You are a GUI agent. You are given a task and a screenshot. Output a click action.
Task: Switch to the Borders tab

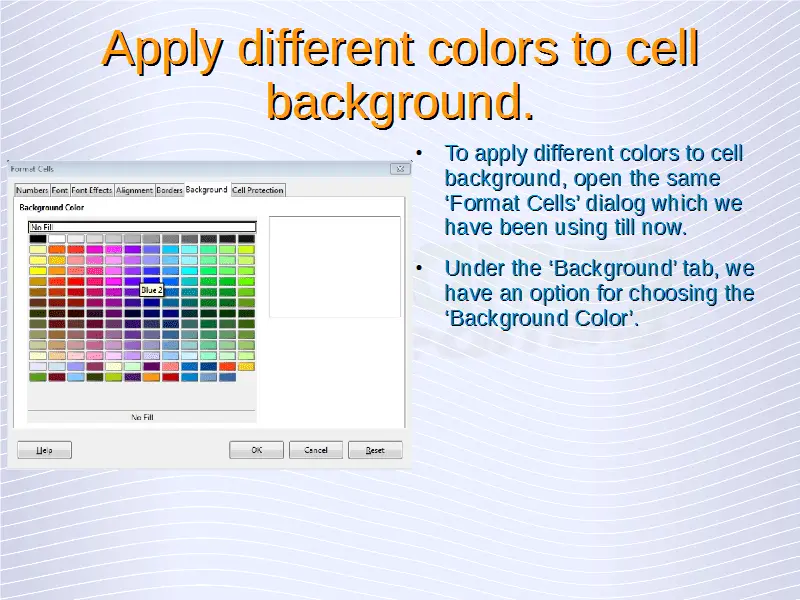[169, 190]
